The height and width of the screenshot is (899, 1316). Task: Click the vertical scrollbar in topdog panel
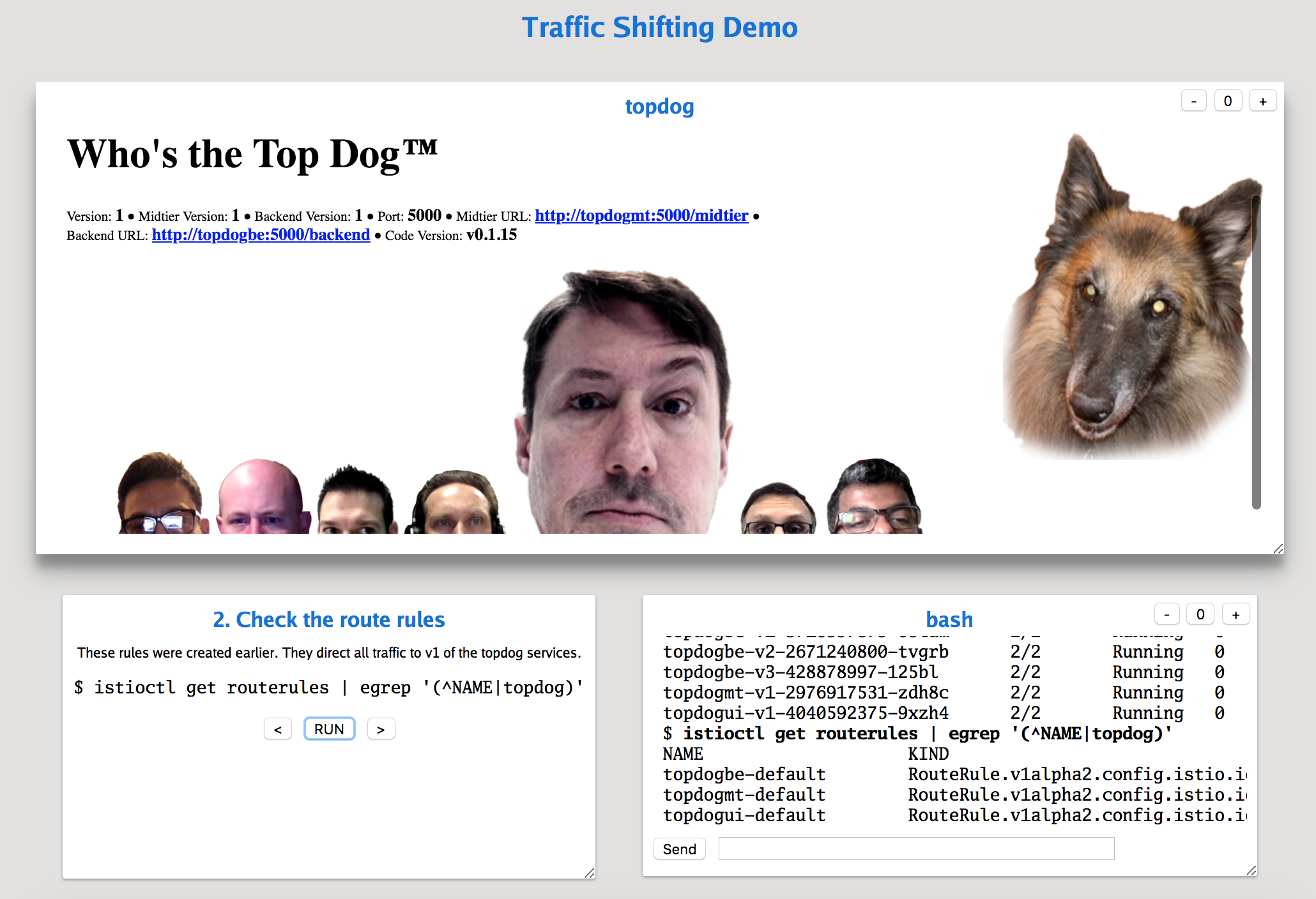click(1256, 351)
